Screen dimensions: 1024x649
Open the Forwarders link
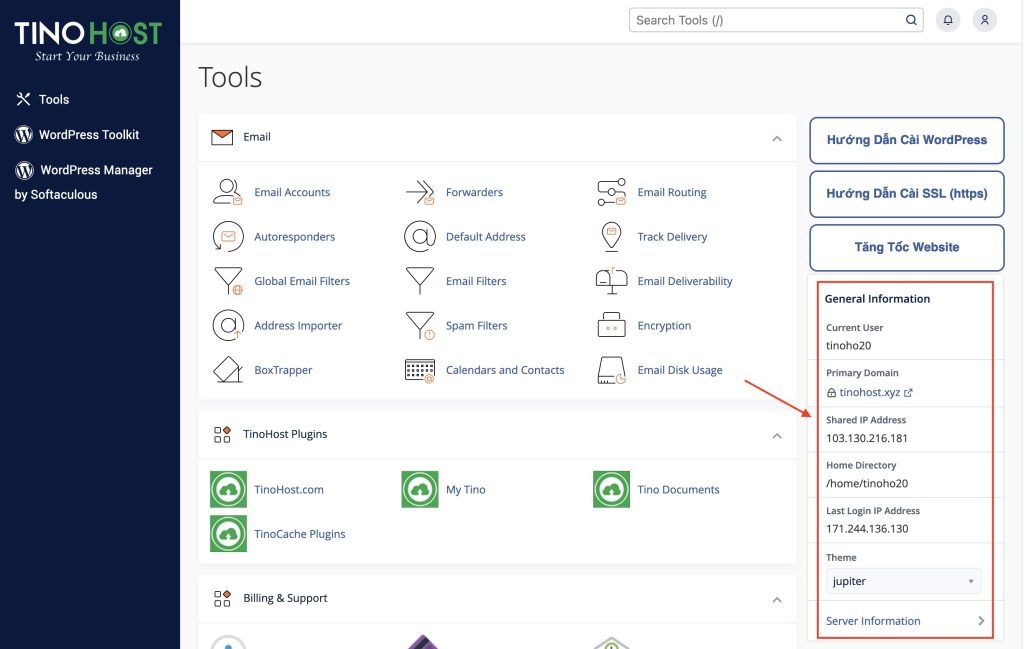(x=474, y=192)
